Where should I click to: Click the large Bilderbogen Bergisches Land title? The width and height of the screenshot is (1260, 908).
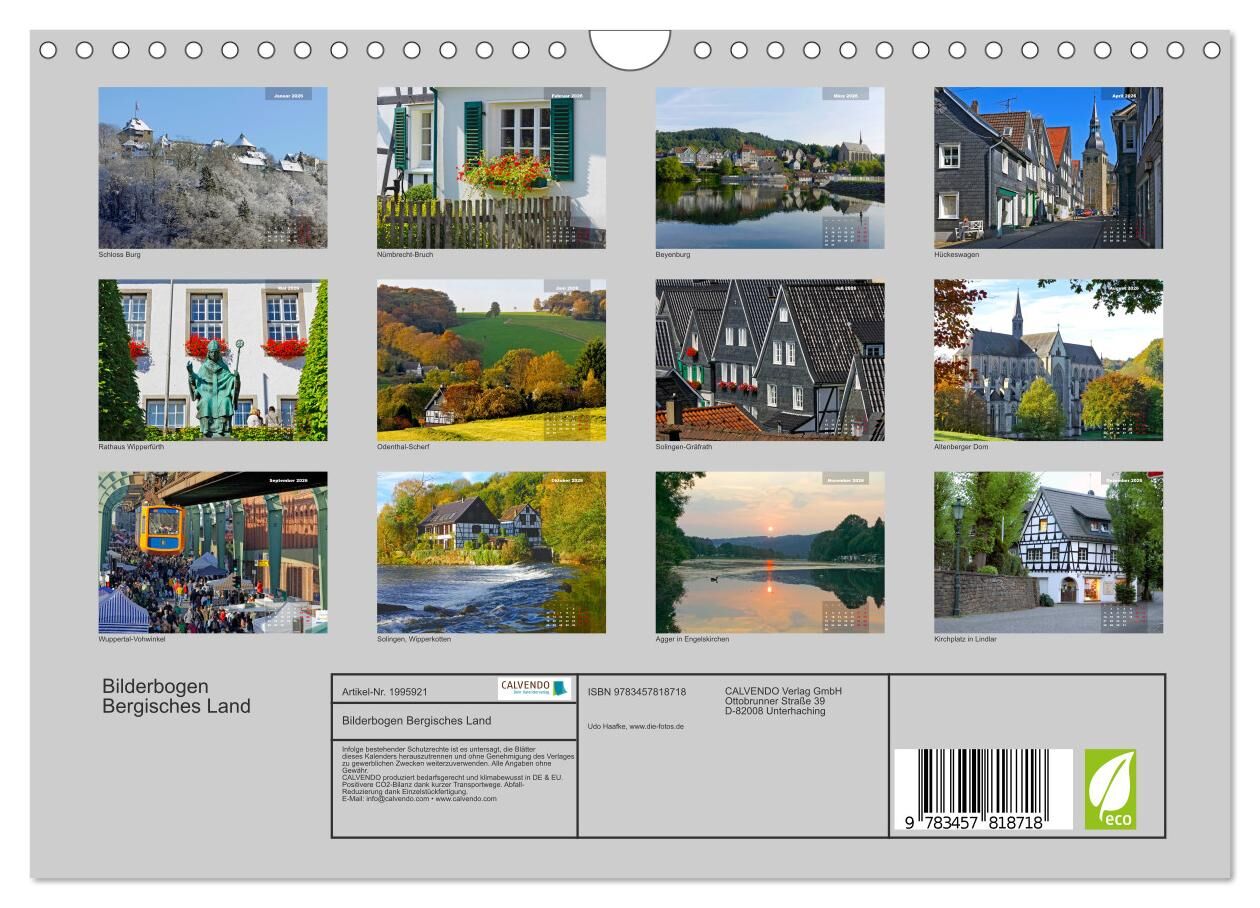click(176, 696)
